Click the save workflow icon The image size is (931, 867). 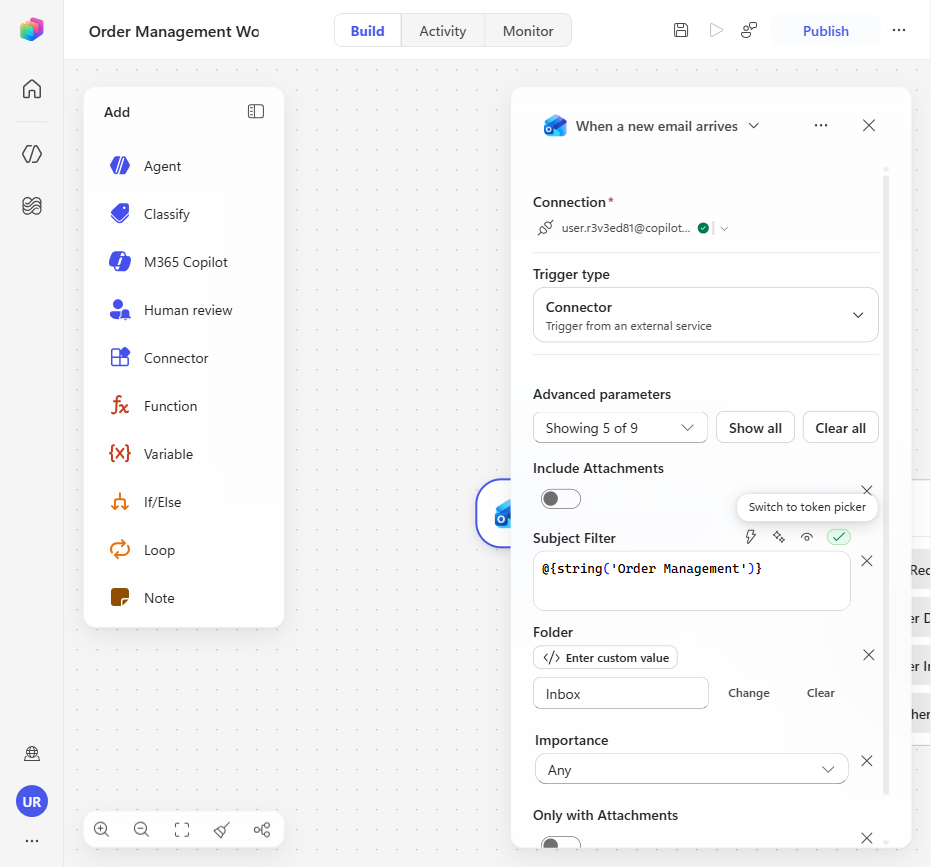pyautogui.click(x=681, y=30)
